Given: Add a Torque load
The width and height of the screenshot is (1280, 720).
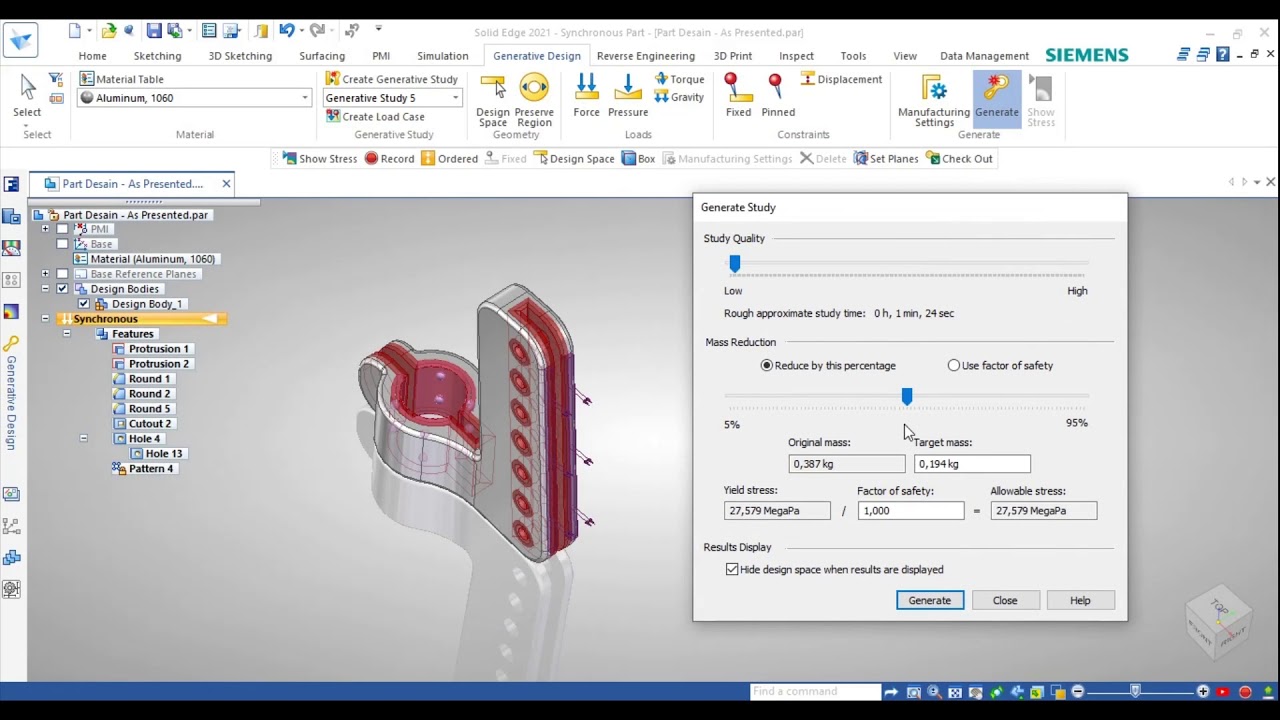Looking at the screenshot, I should tap(679, 79).
